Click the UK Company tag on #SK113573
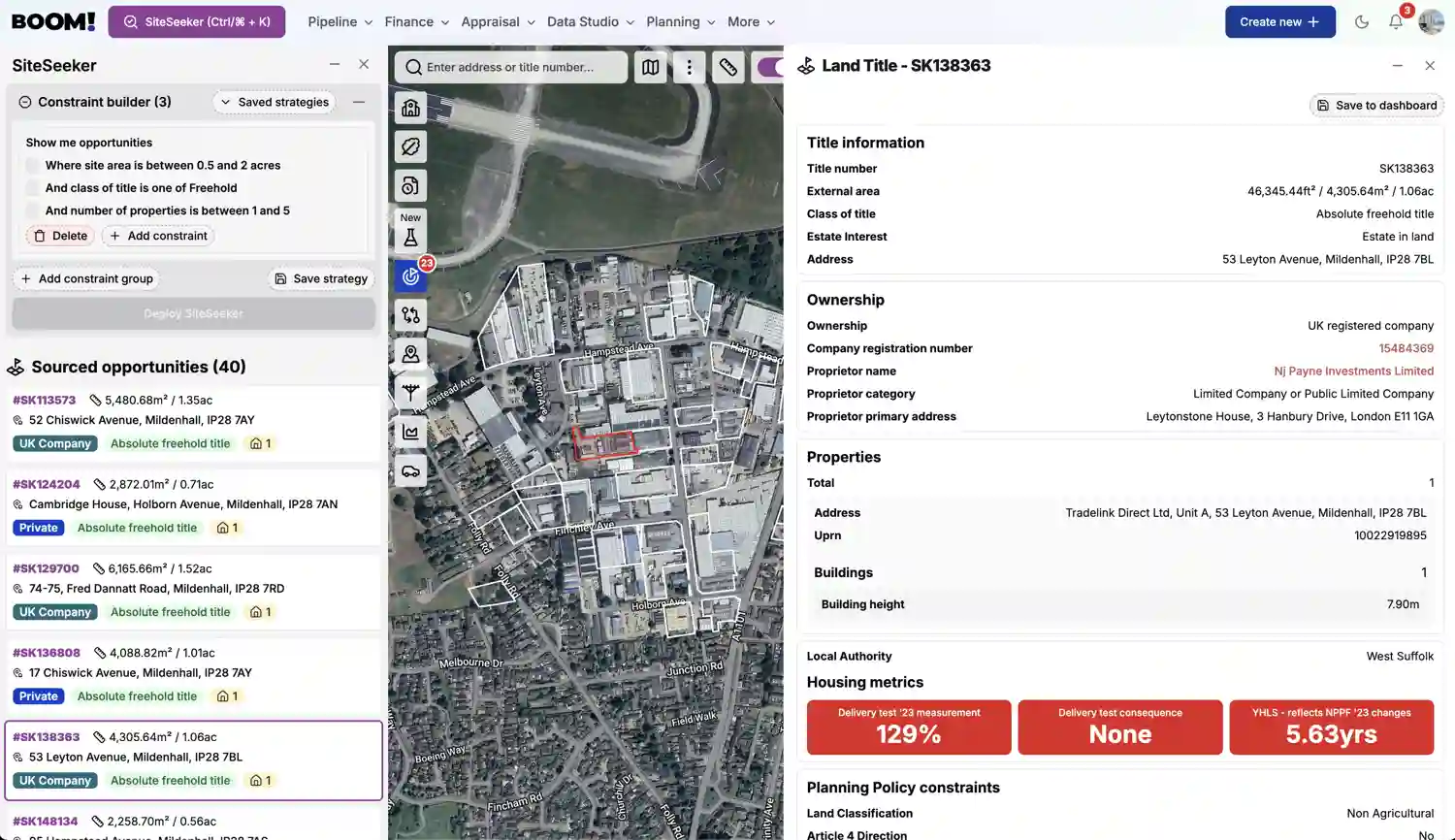The image size is (1455, 840). (x=55, y=443)
